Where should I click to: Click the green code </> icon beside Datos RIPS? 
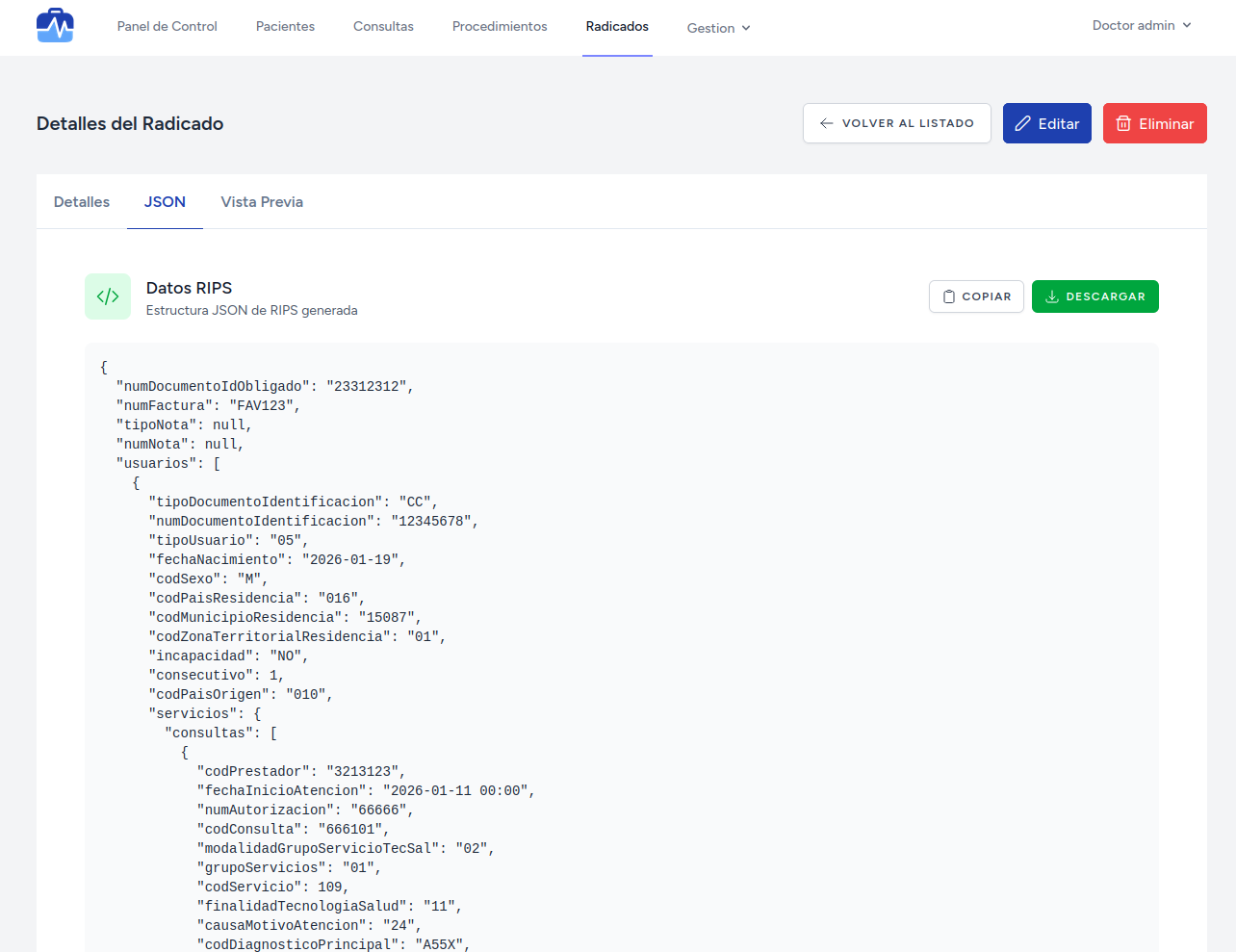pos(107,296)
